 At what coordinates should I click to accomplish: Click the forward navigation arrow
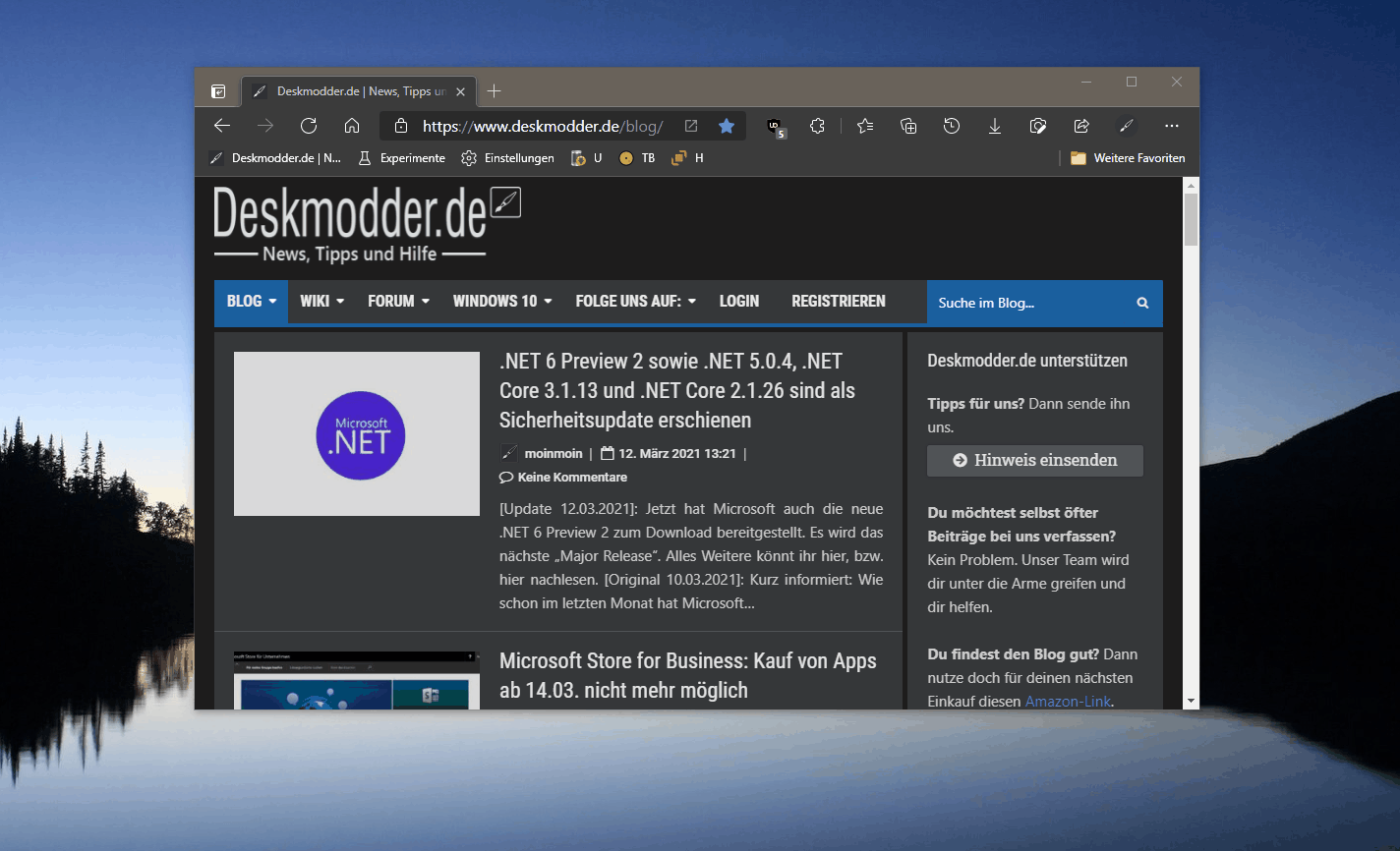point(265,126)
